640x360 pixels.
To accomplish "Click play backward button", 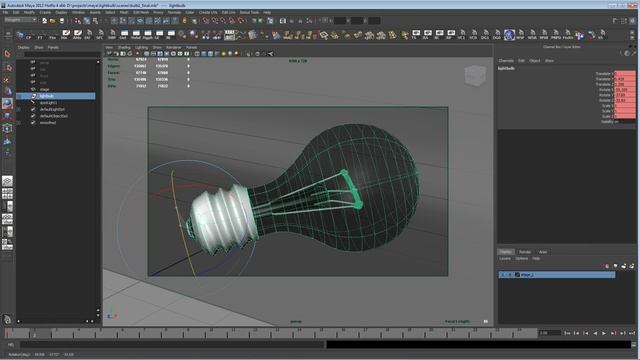I will pyautogui.click(x=595, y=333).
